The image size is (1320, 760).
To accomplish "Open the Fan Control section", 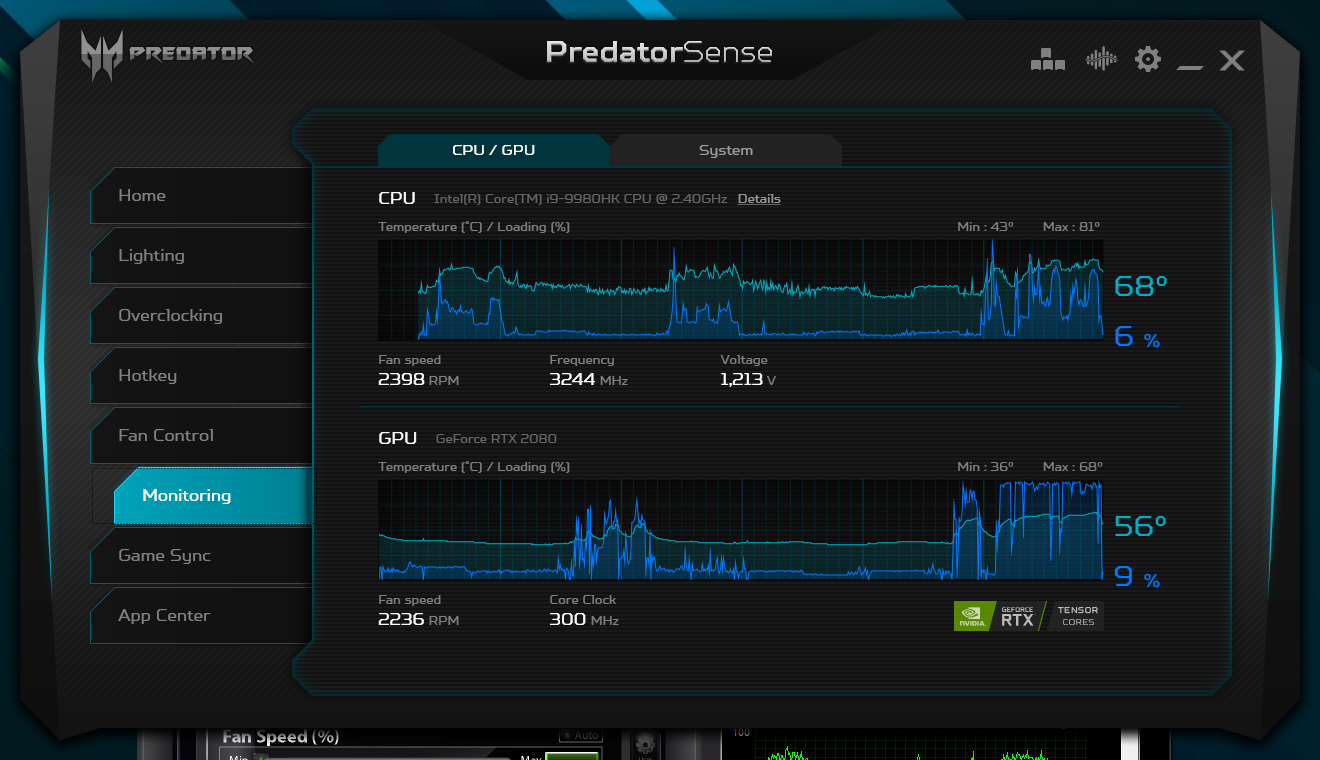I will click(x=201, y=435).
